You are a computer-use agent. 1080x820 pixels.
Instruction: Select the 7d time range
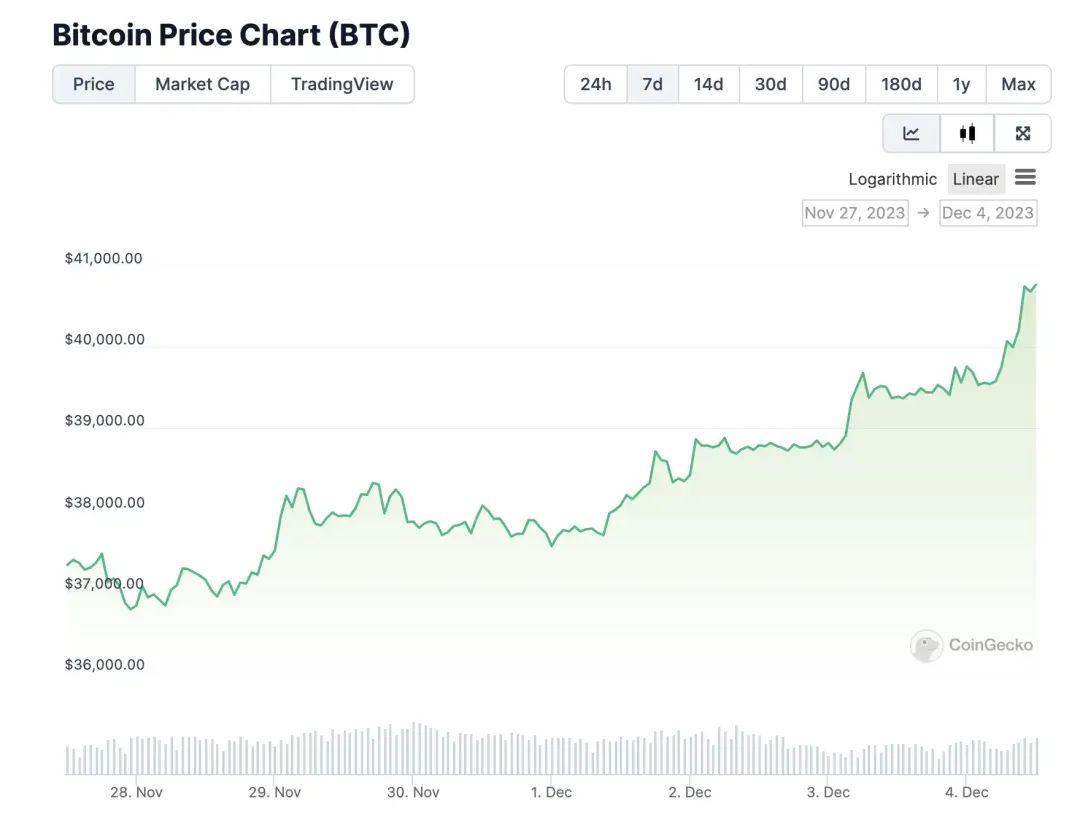coord(653,84)
